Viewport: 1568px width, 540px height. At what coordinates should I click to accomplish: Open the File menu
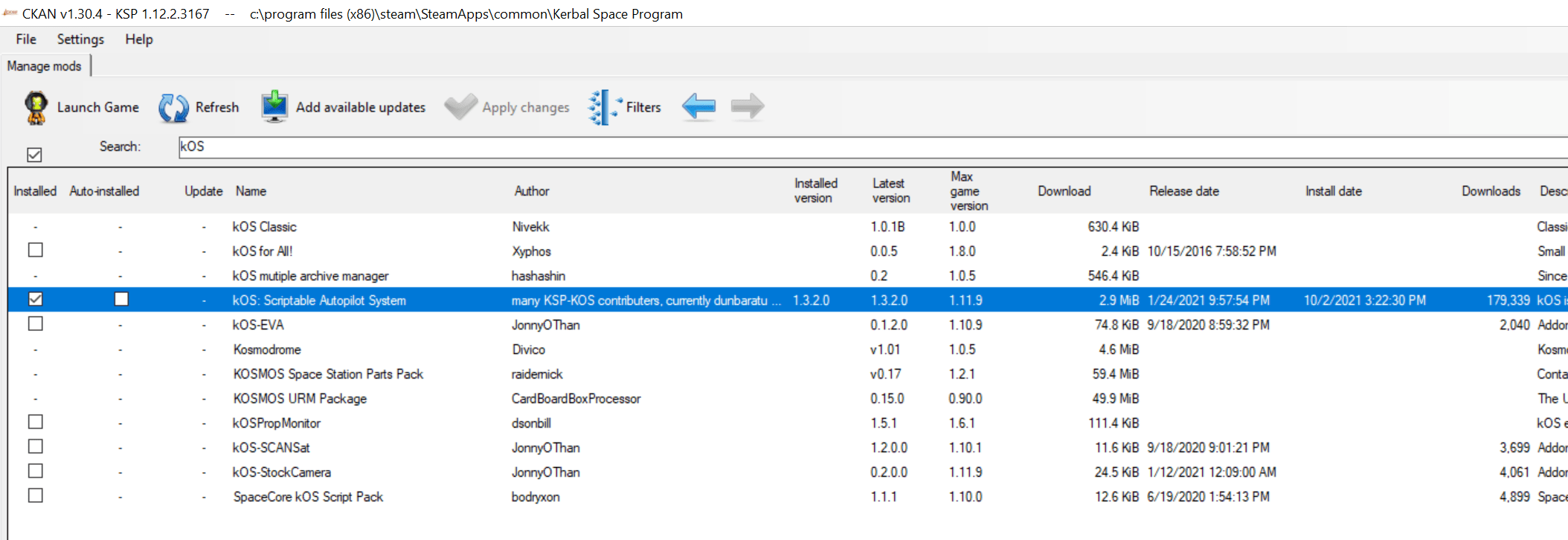click(26, 39)
